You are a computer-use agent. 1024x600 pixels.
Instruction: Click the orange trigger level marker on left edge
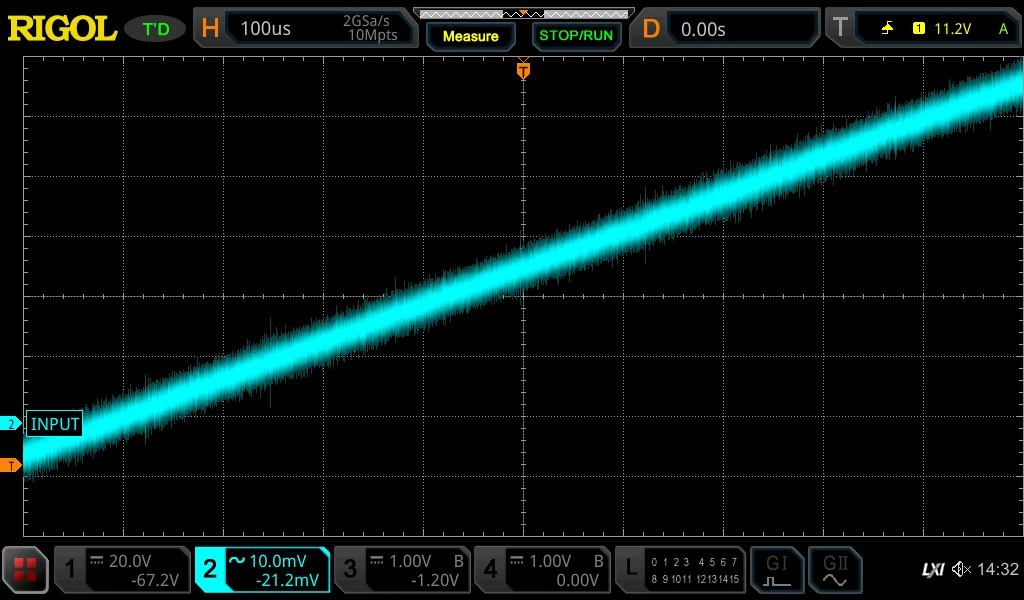(11, 466)
